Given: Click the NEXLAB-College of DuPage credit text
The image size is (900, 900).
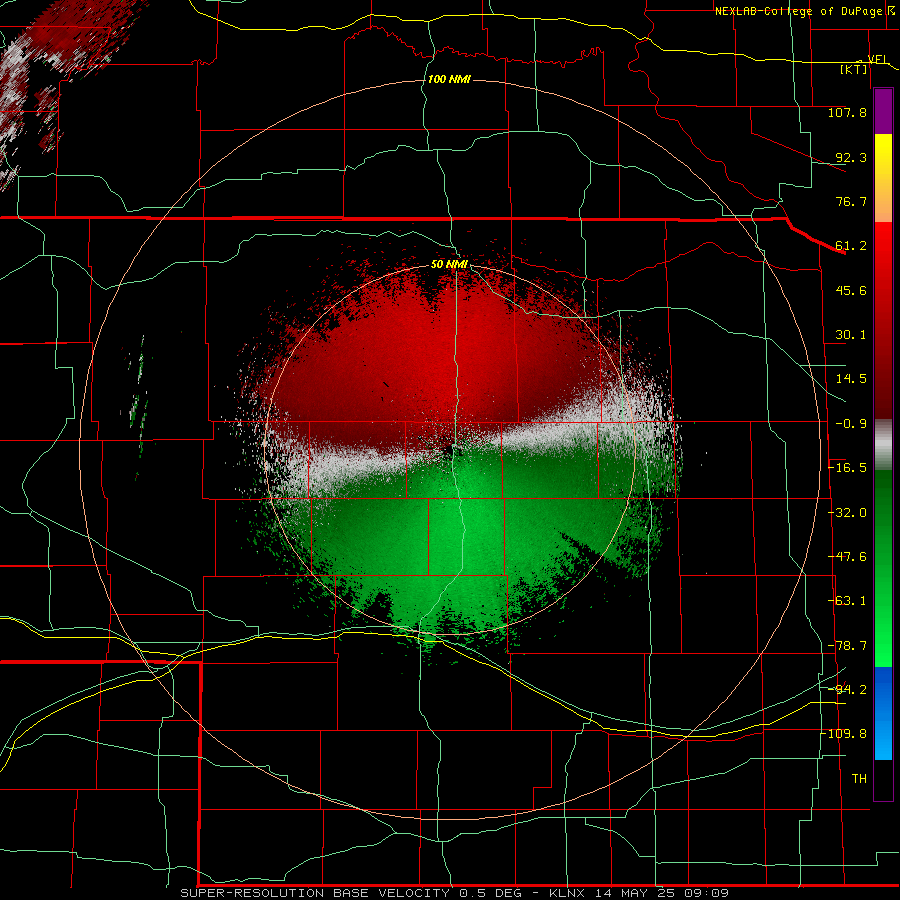Looking at the screenshot, I should click(x=806, y=11).
